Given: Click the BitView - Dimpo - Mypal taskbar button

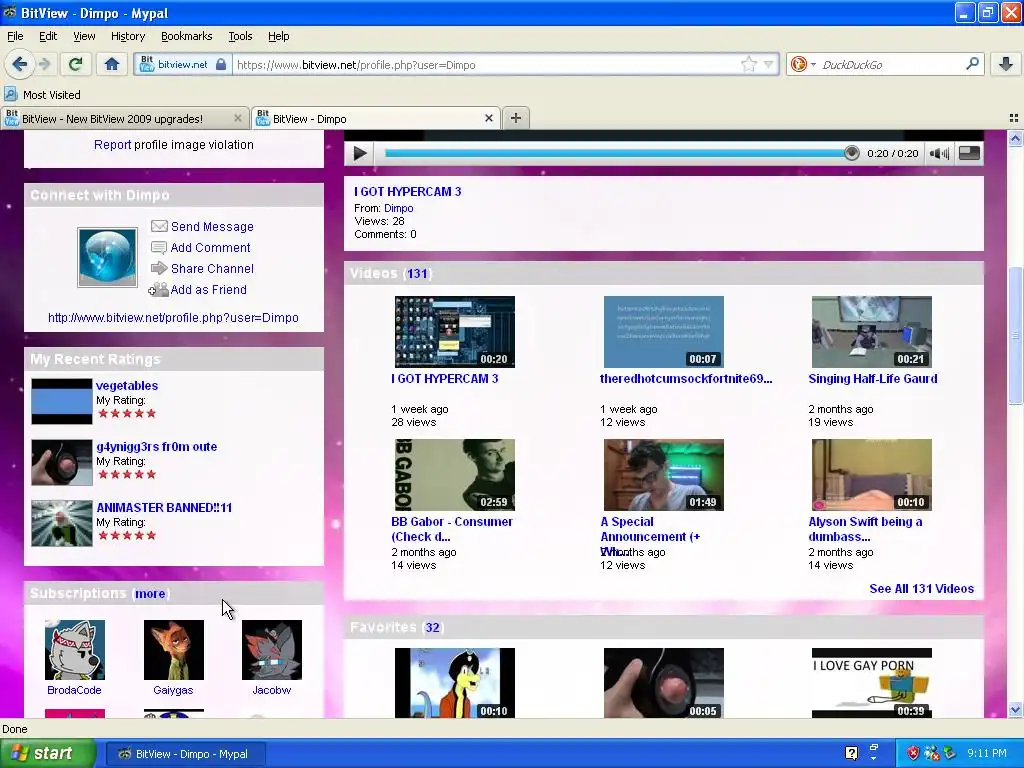Looking at the screenshot, I should coord(184,754).
